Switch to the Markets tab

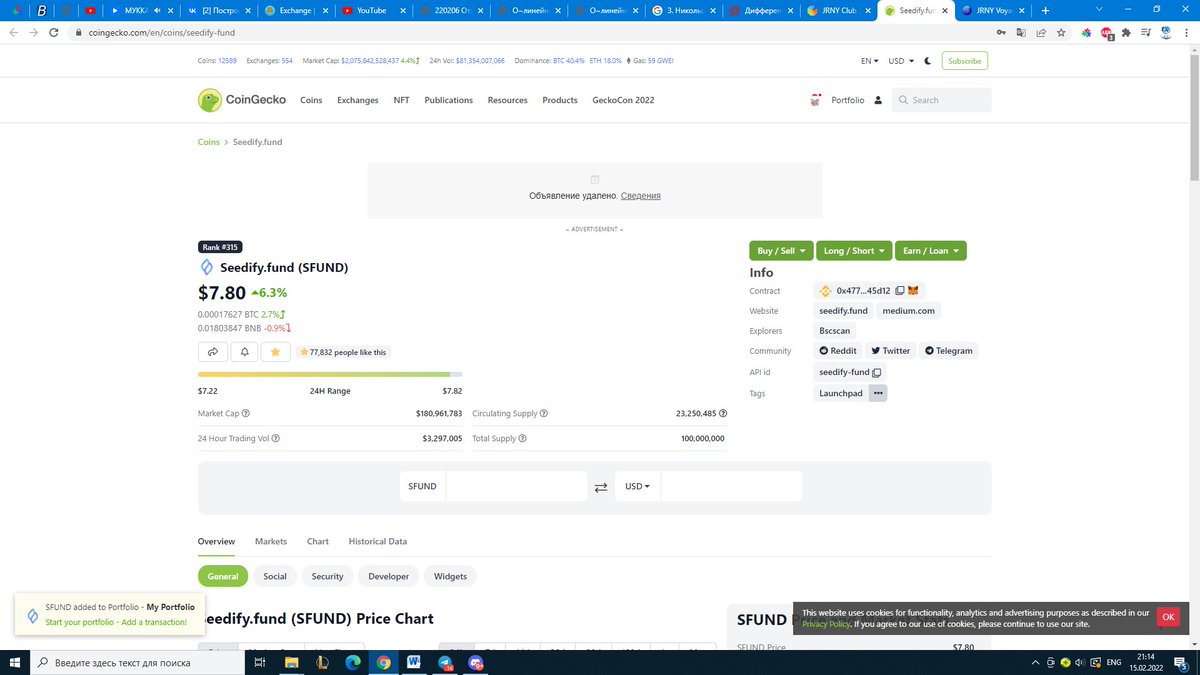pyautogui.click(x=271, y=541)
